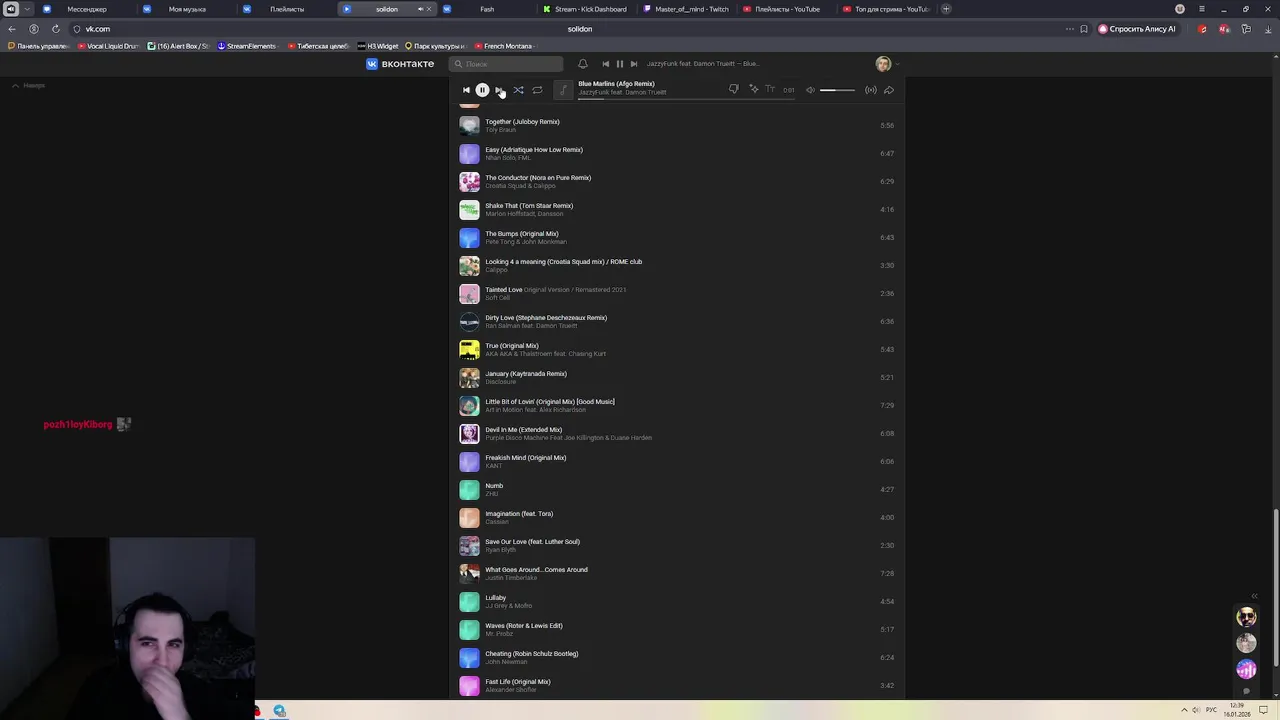
Task: Switch to Мессенджер browser tab
Action: click(85, 9)
